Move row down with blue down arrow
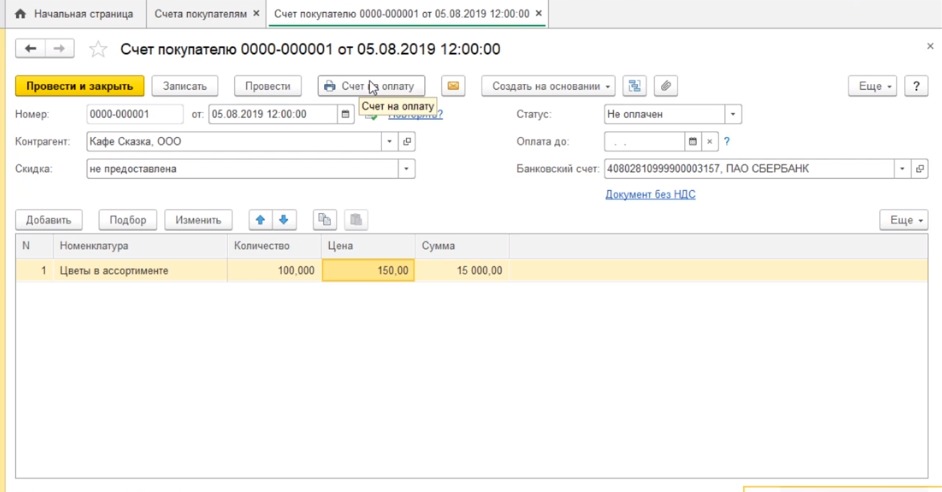942x492 pixels. click(283, 220)
